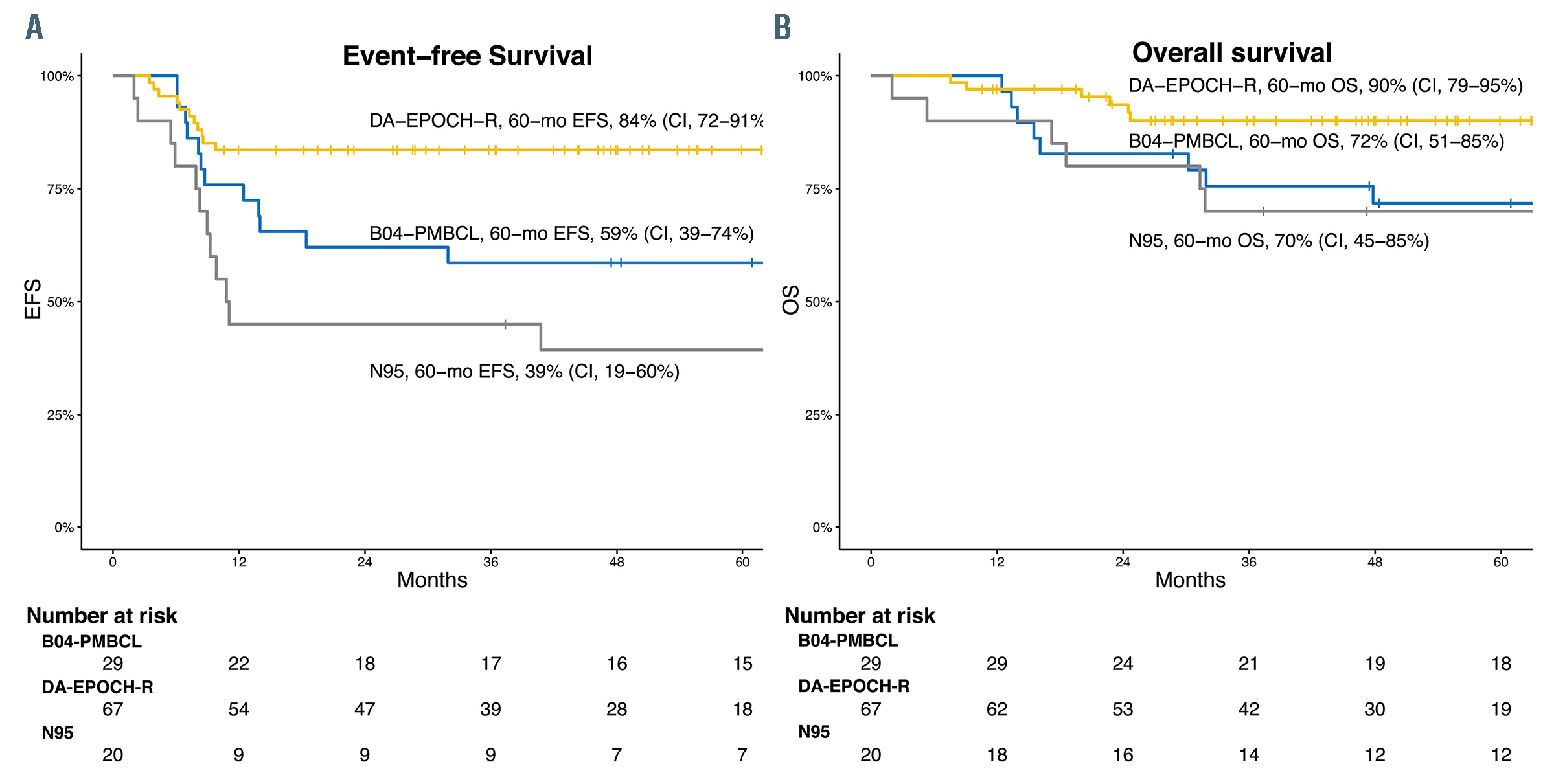
Task: Click the panel B letter label
Action: pos(783,28)
